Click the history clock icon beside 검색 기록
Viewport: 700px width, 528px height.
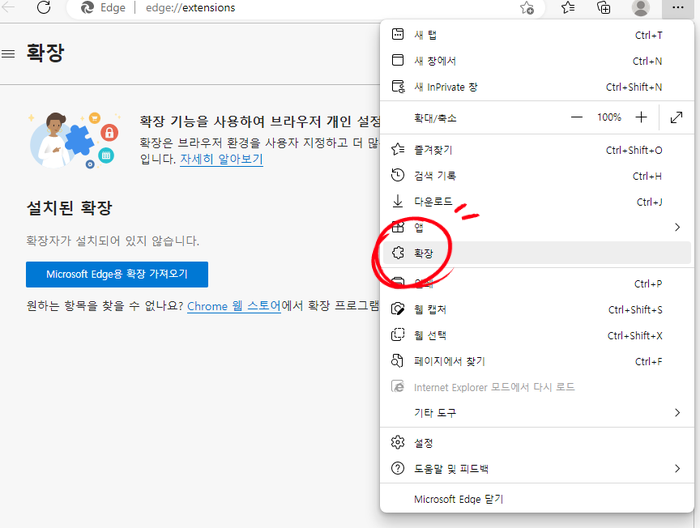397,175
